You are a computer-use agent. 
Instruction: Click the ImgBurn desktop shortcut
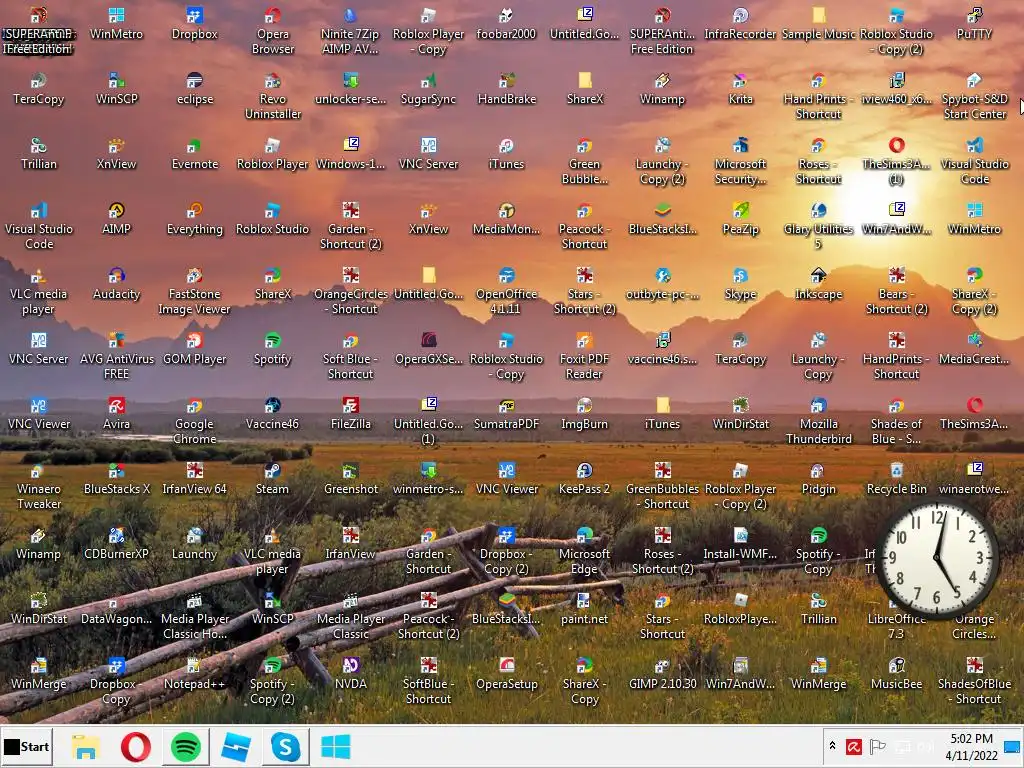[584, 413]
